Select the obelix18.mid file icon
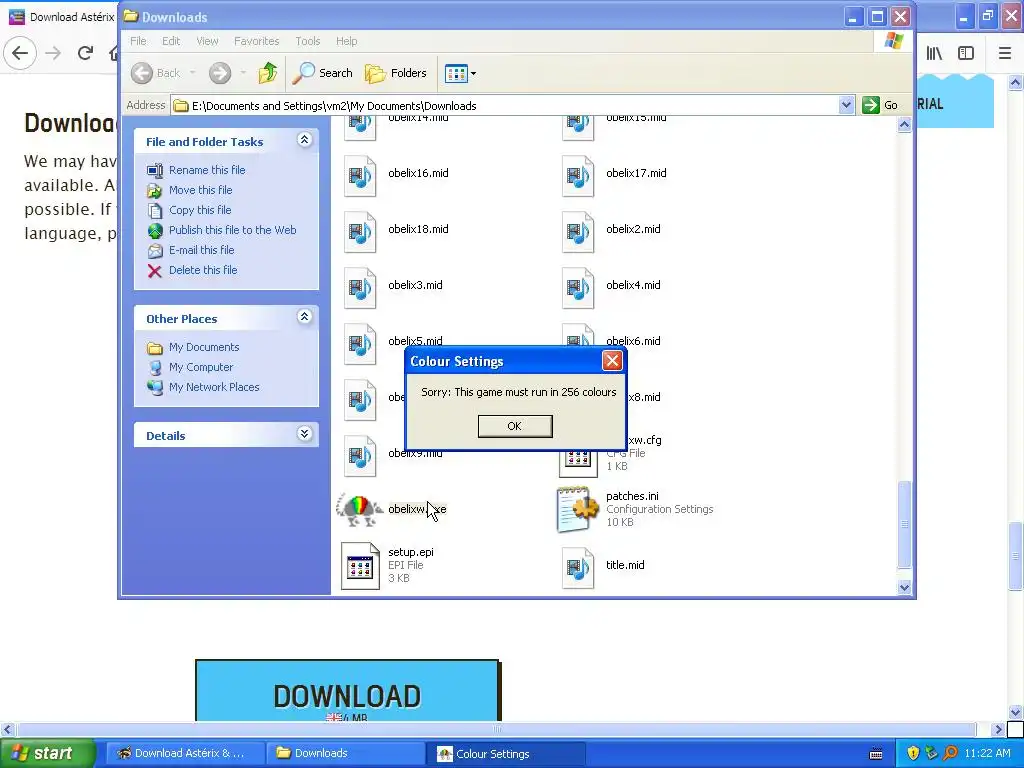 [360, 232]
